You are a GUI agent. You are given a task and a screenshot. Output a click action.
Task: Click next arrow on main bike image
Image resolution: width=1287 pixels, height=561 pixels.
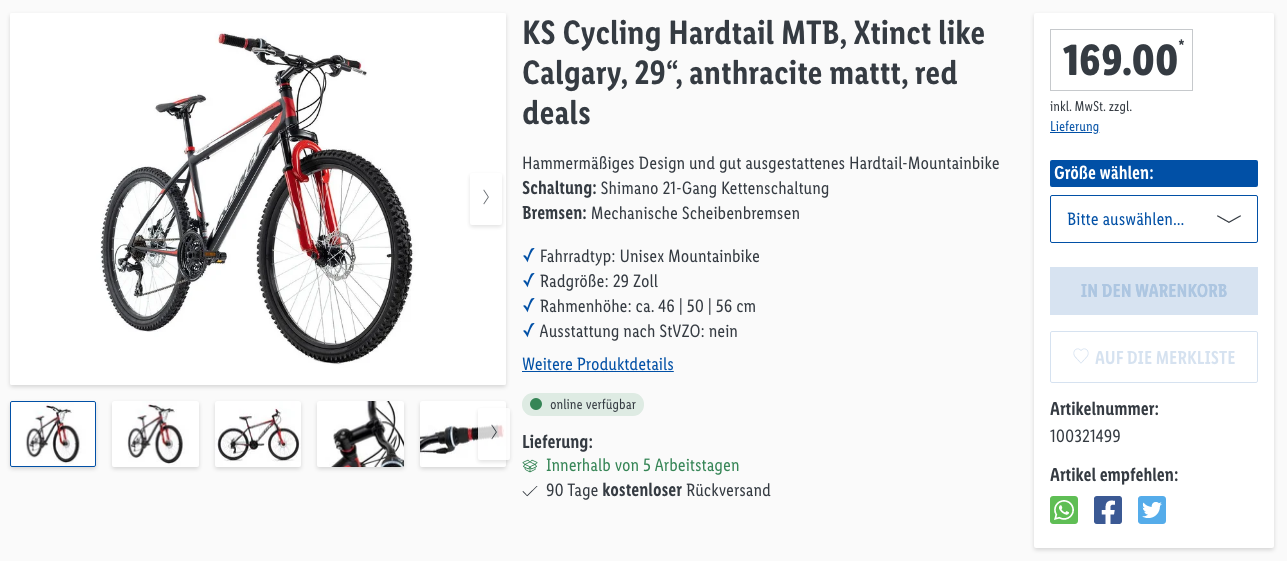(x=486, y=198)
